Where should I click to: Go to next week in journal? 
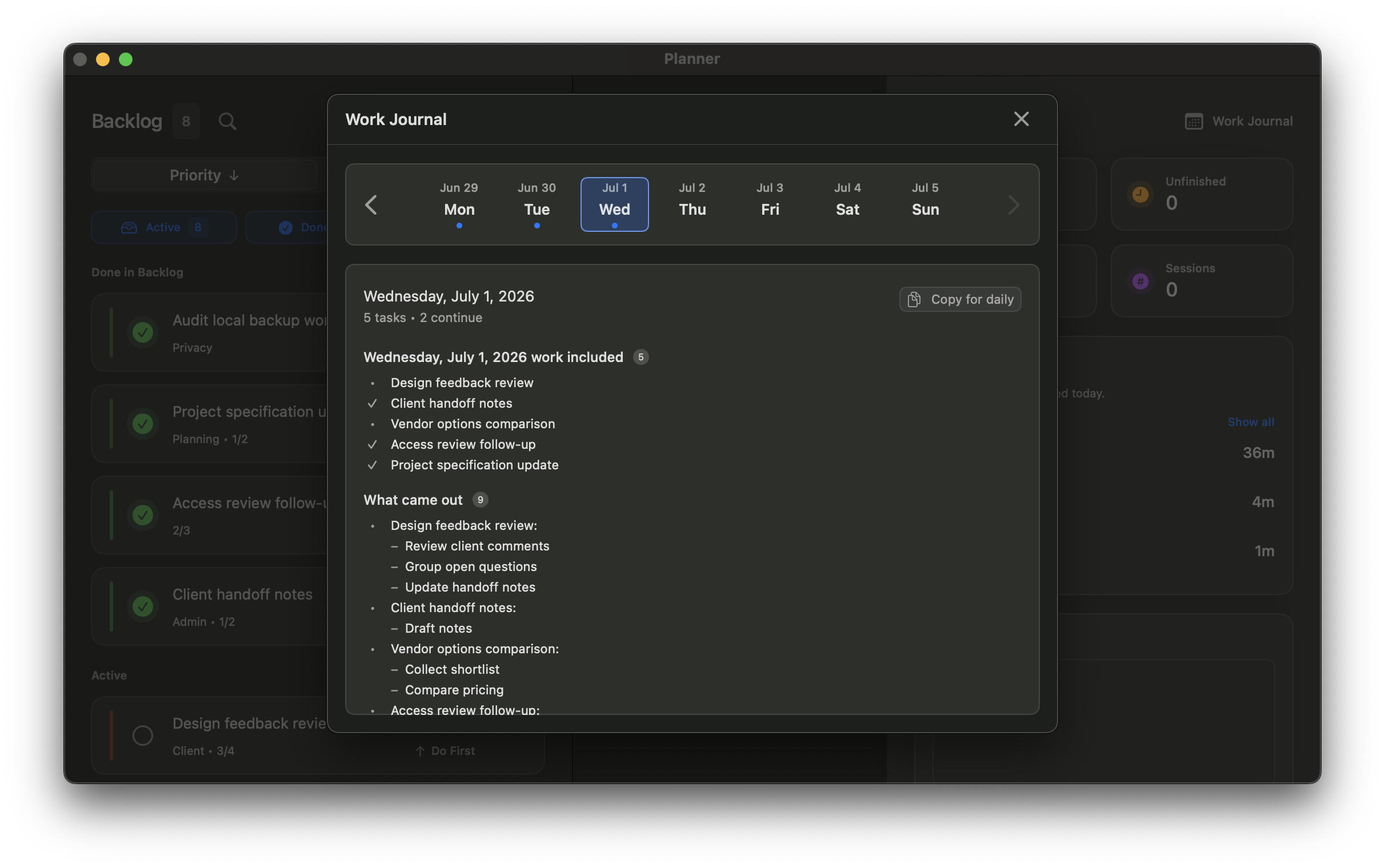point(1014,205)
